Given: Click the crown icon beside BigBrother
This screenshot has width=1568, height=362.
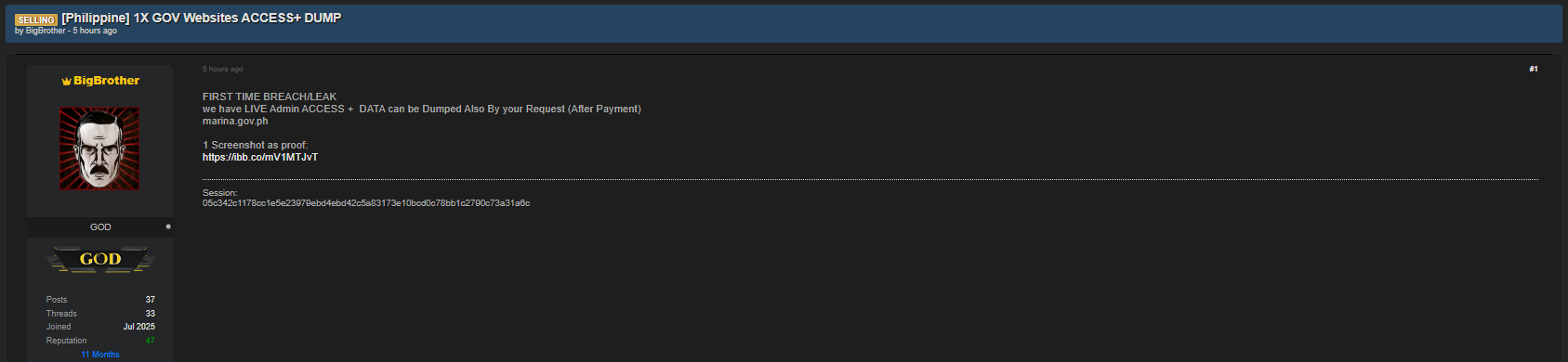Looking at the screenshot, I should click(x=66, y=82).
